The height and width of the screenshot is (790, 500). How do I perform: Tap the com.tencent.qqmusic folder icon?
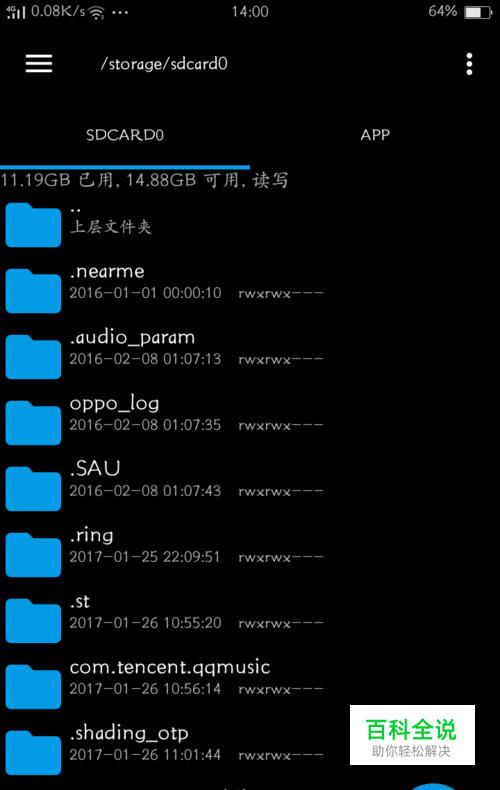tap(33, 687)
